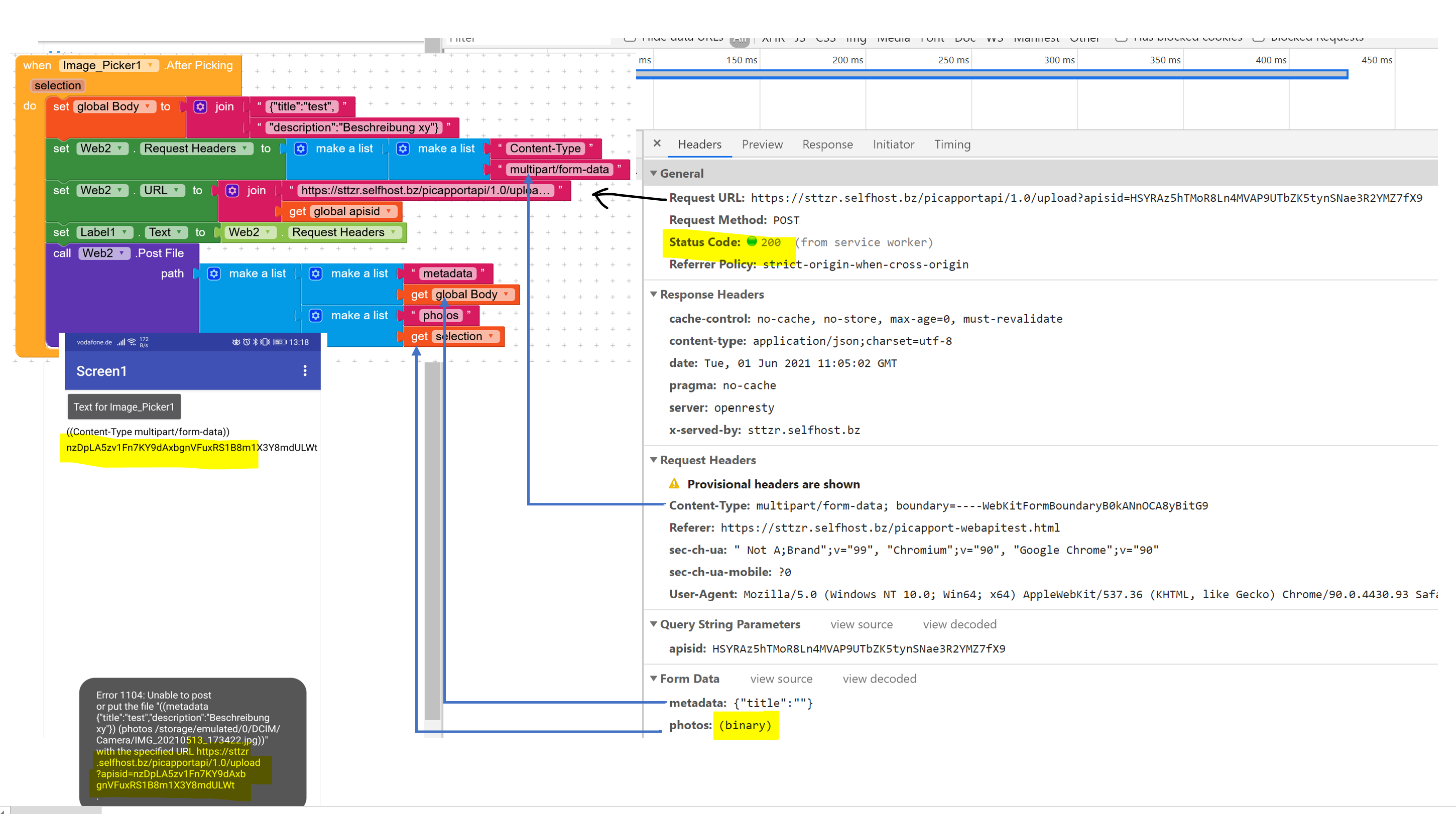
Task: Click the gear on URL join block
Action: 232,190
